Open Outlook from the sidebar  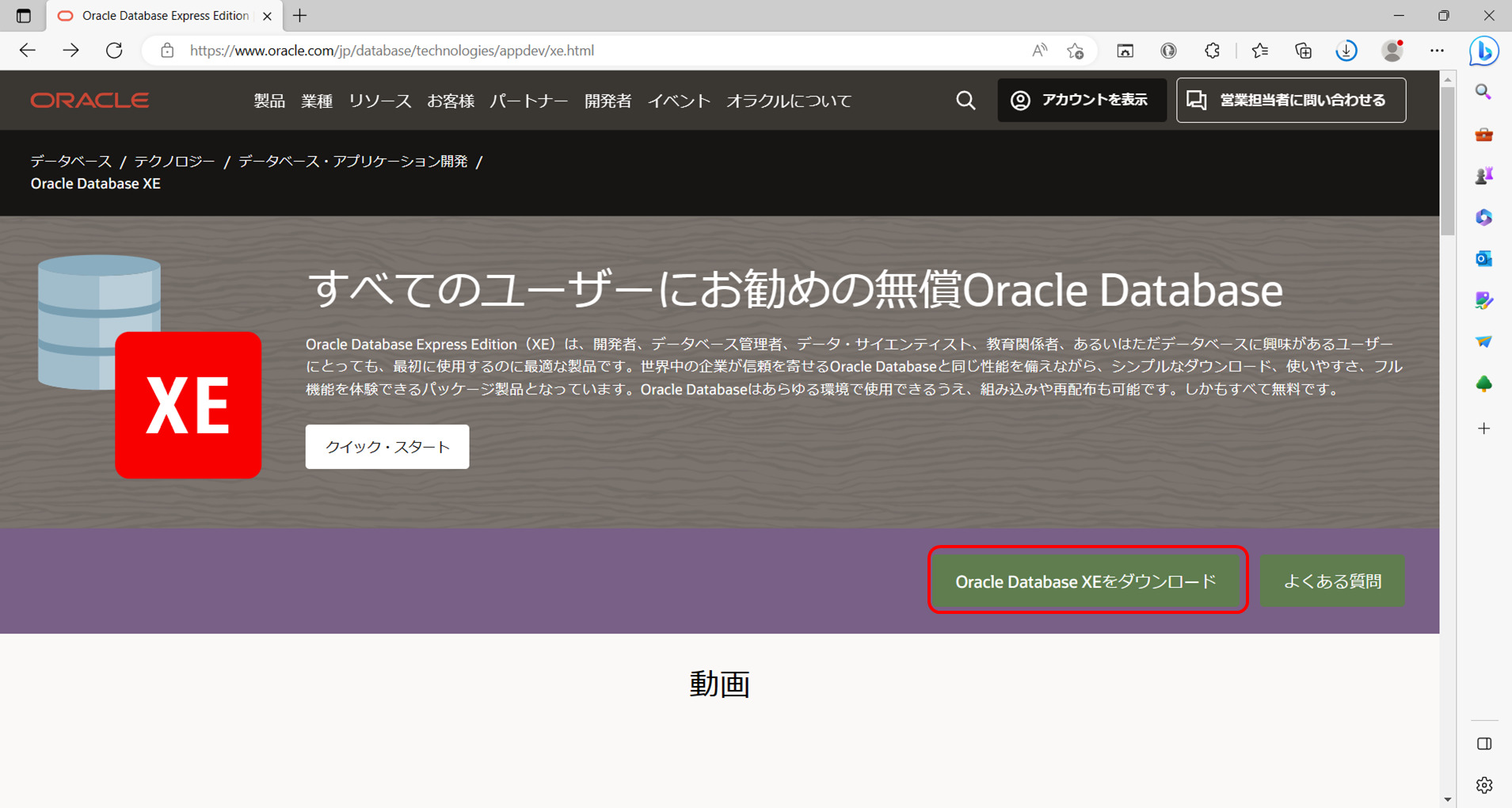1483,258
